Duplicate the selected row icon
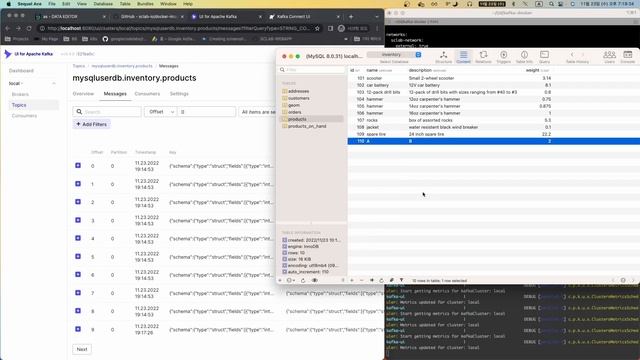640x360 pixels. point(372,280)
